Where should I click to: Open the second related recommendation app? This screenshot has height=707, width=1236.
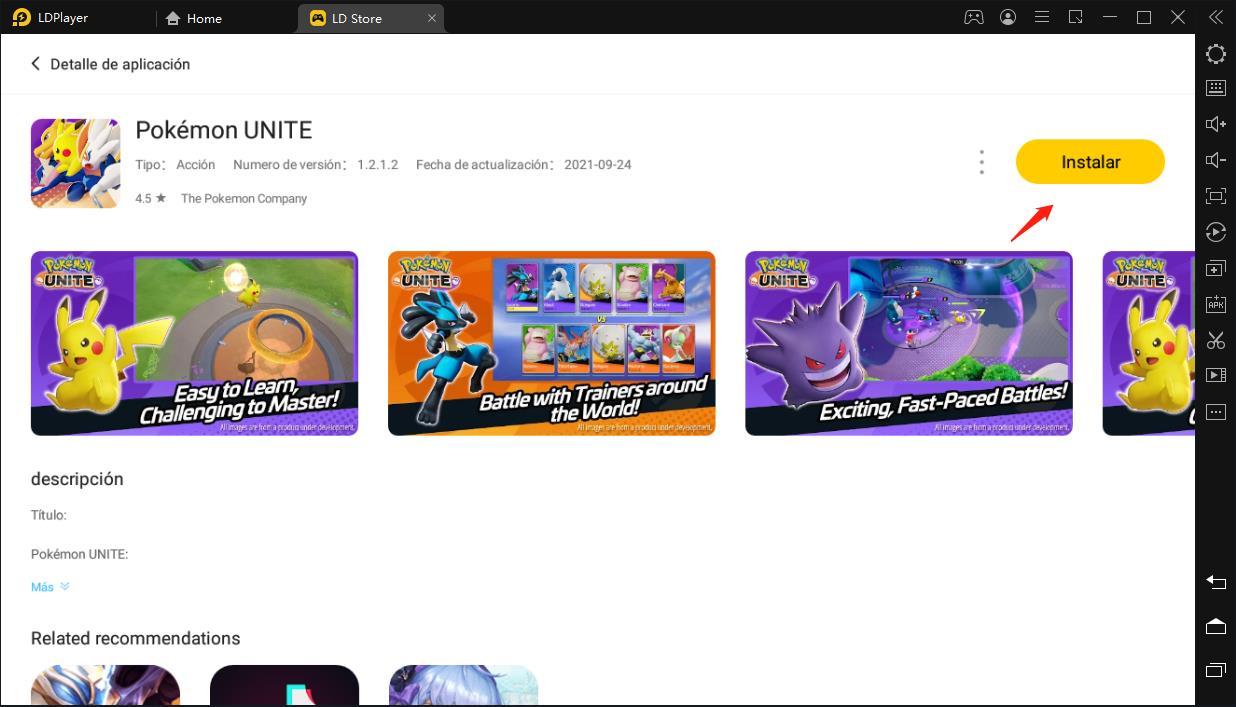284,685
